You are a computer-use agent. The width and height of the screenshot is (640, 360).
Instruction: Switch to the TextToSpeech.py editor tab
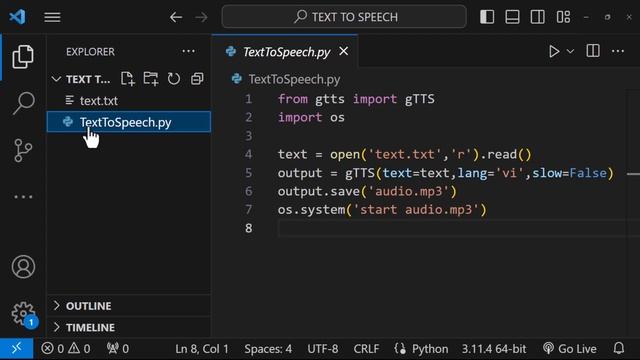point(286,52)
